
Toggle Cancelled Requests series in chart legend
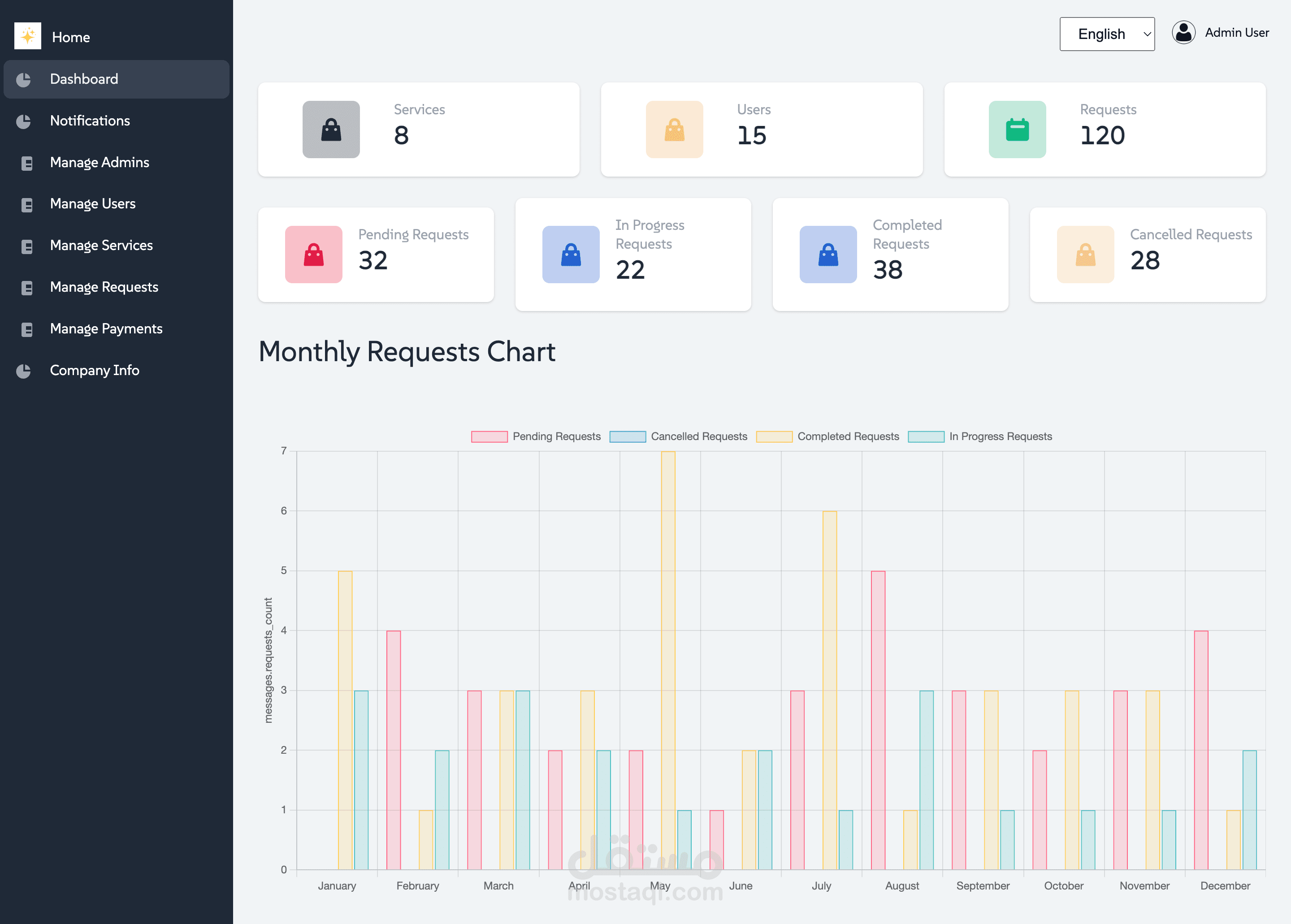tap(698, 436)
